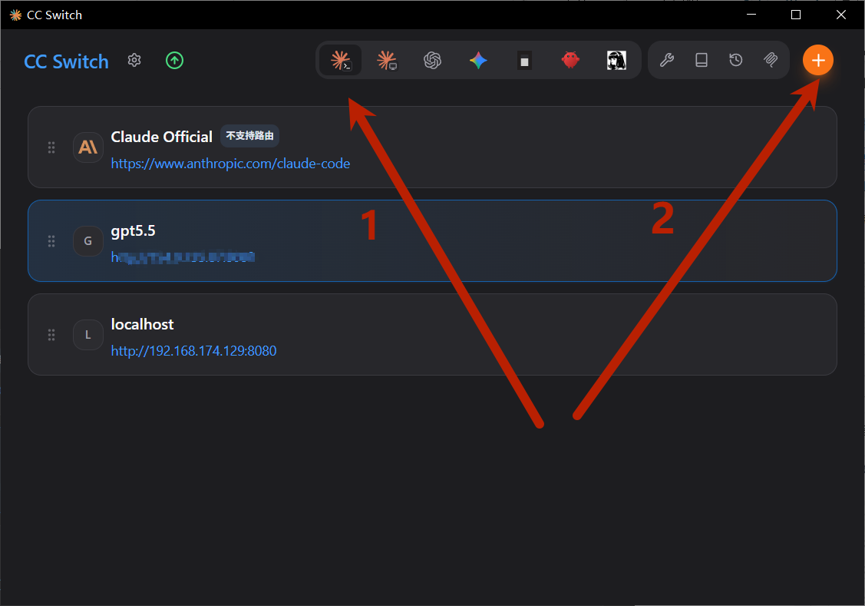Grab the localhost drag handle
The image size is (865, 606).
51,335
